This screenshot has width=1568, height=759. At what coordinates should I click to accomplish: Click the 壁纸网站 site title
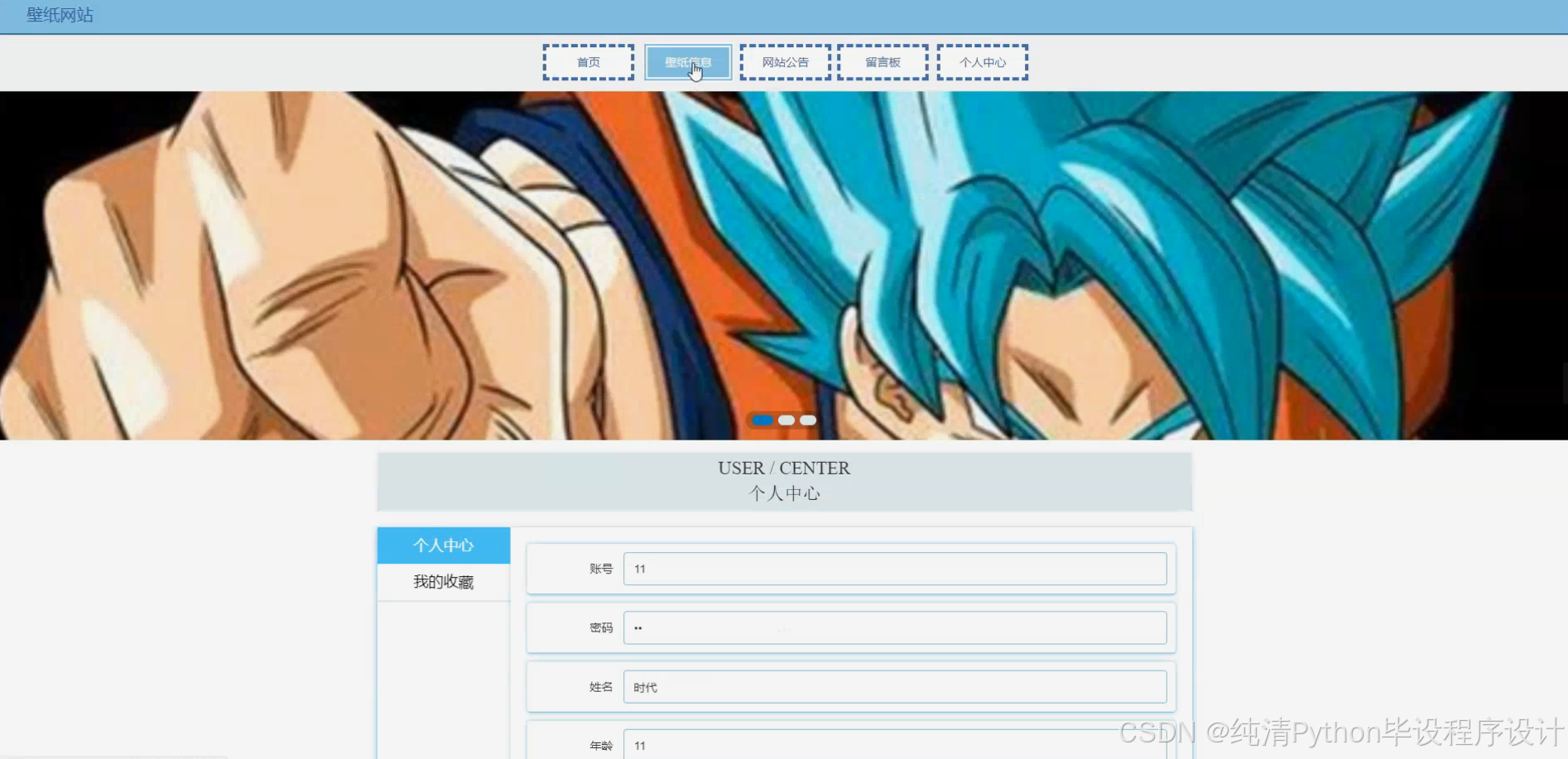pos(60,15)
